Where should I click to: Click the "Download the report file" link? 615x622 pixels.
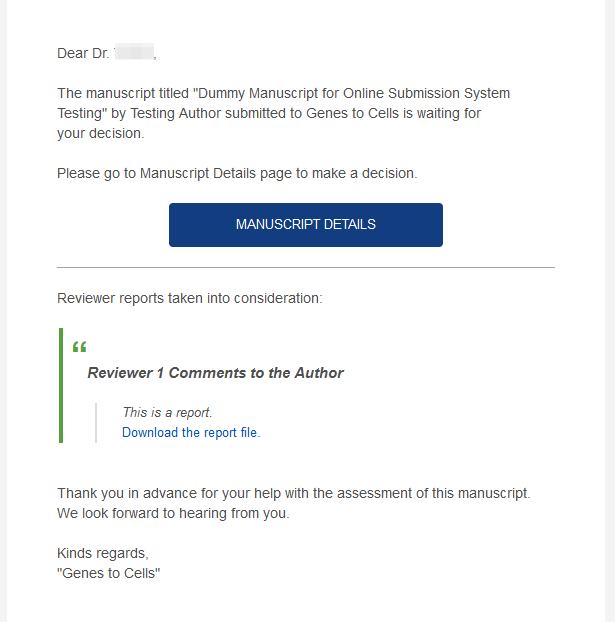coord(191,432)
